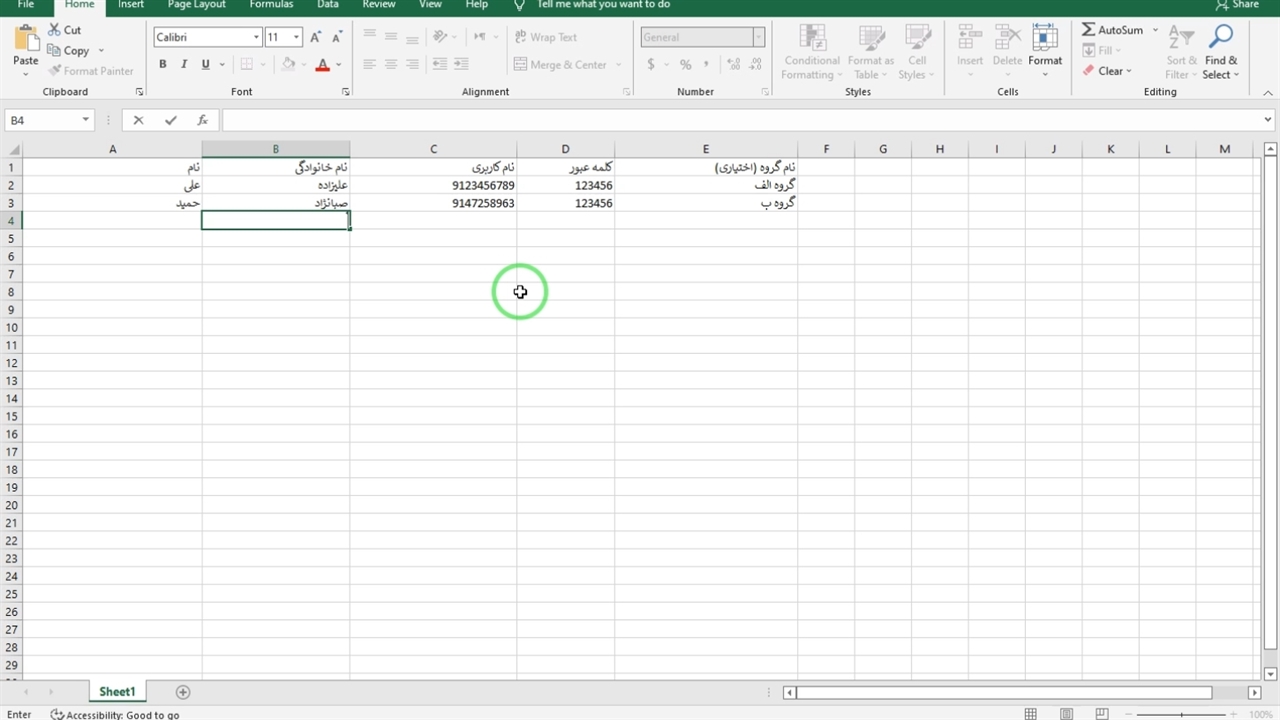1280x720 pixels.
Task: Open the Page Layout ribbon tab
Action: [196, 5]
